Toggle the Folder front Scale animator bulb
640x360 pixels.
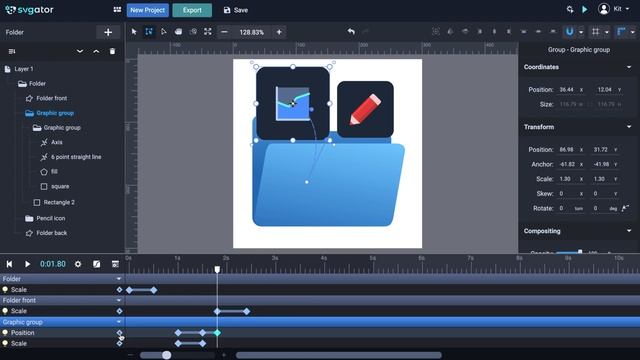[x=5, y=311]
